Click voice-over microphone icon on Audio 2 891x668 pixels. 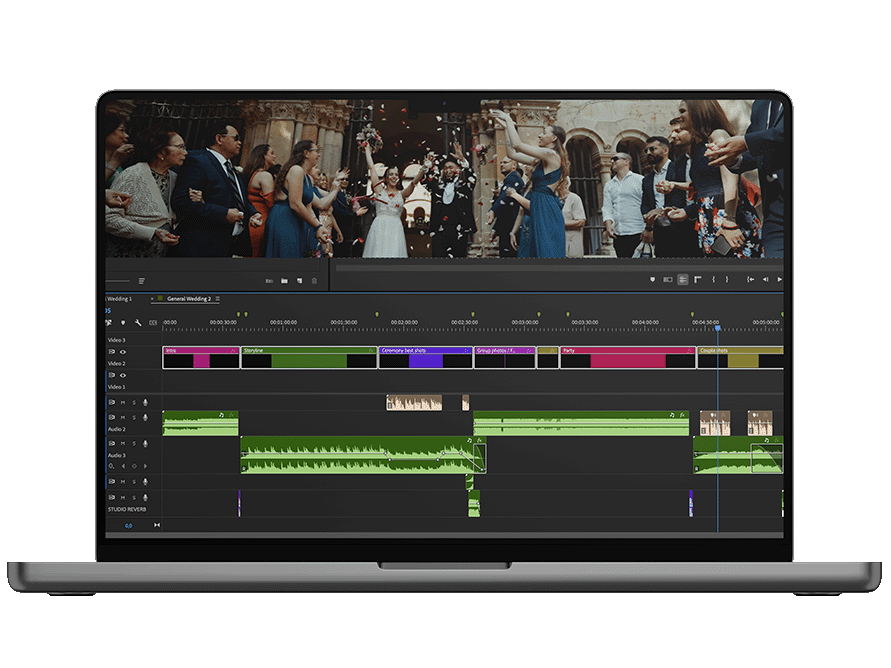coord(145,417)
